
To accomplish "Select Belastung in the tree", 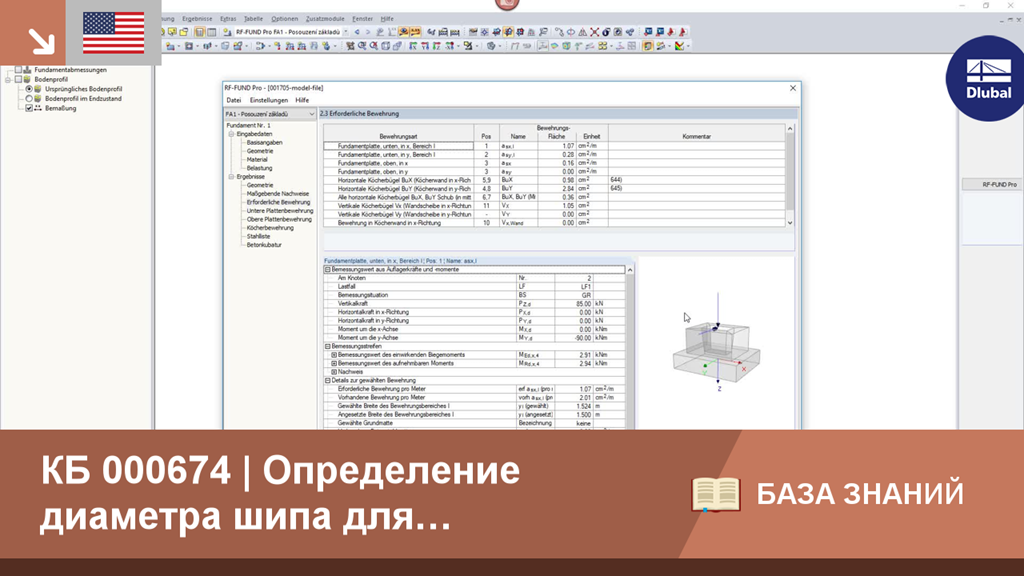I will click(259, 168).
